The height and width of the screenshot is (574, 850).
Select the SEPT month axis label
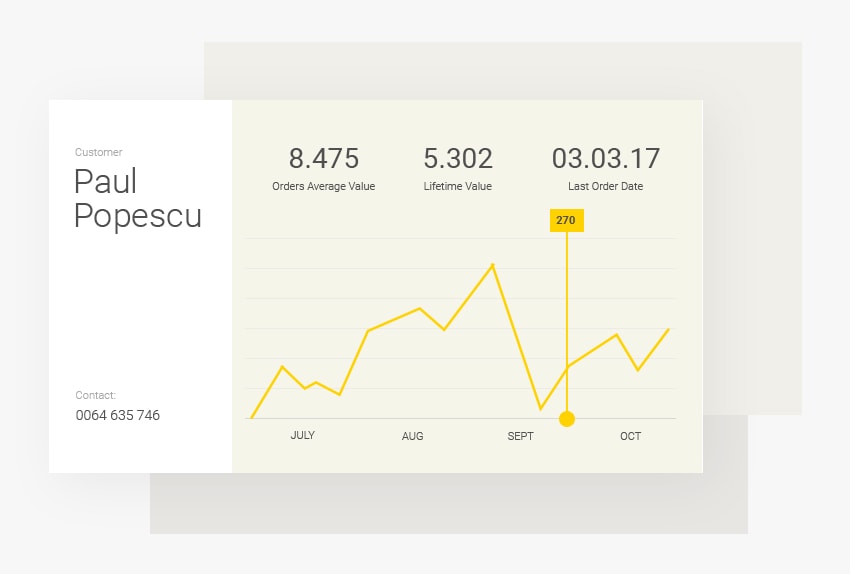point(520,436)
